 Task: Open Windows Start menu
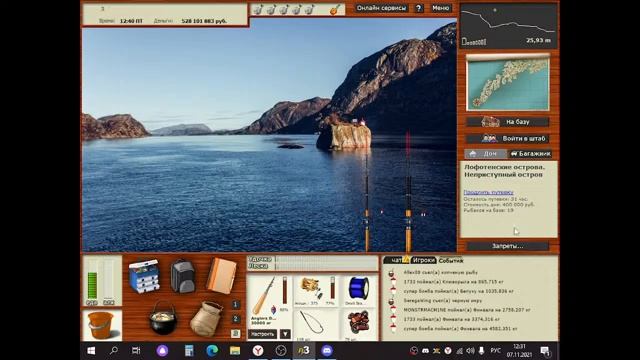coord(91,351)
